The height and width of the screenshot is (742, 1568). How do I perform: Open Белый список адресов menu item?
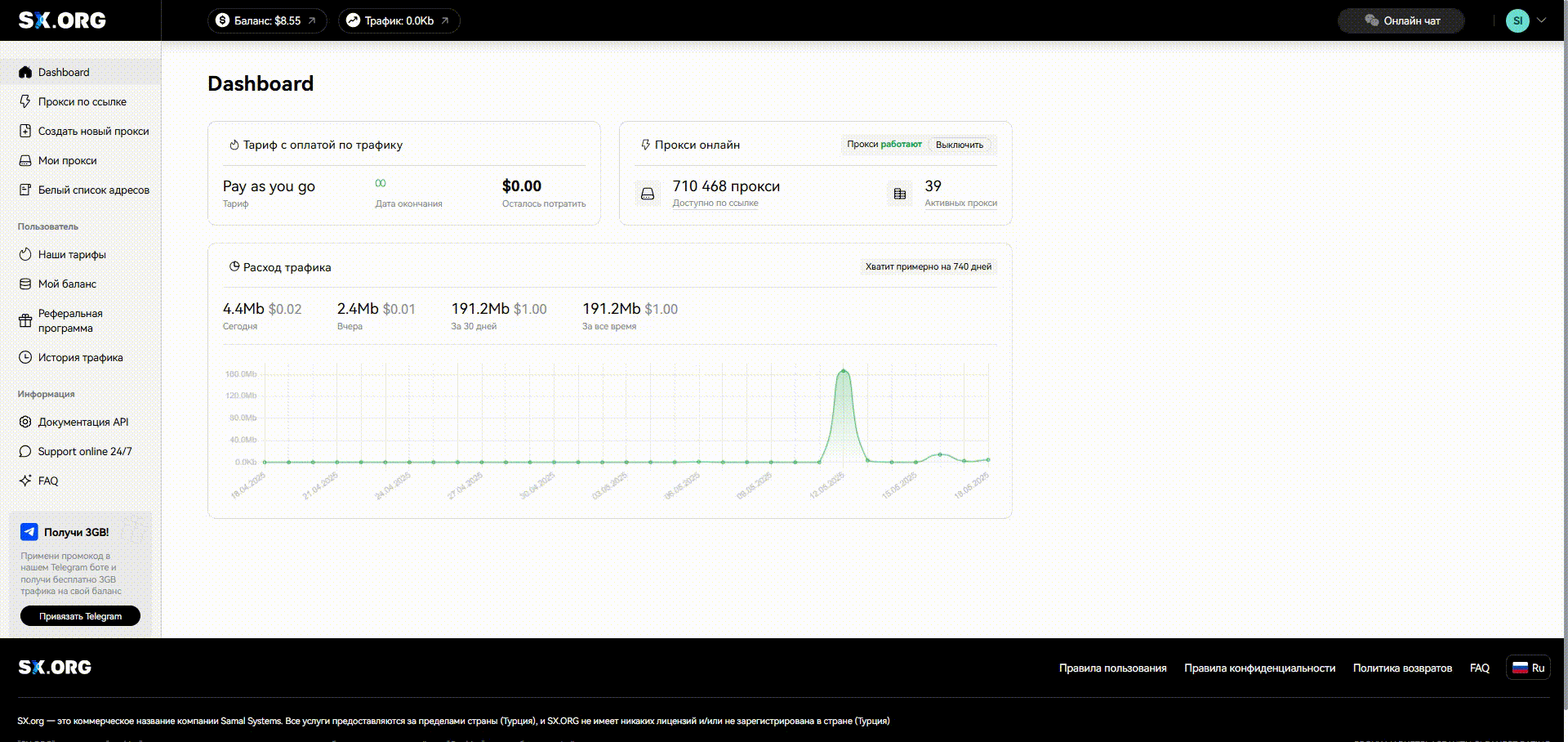pyautogui.click(x=93, y=190)
